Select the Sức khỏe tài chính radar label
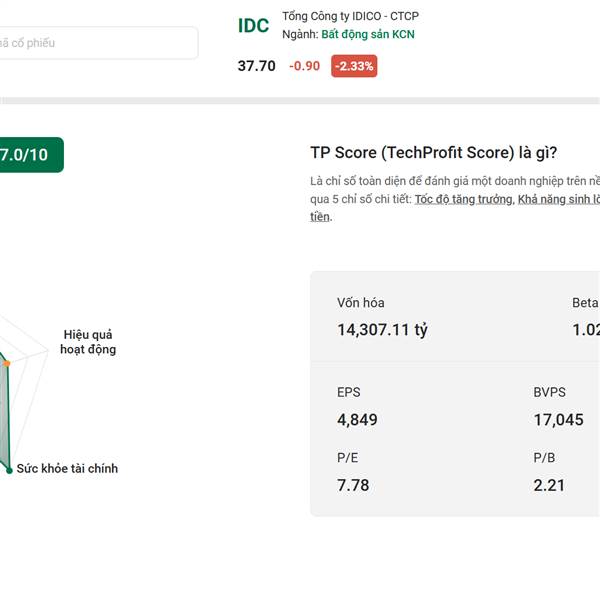 (x=67, y=468)
